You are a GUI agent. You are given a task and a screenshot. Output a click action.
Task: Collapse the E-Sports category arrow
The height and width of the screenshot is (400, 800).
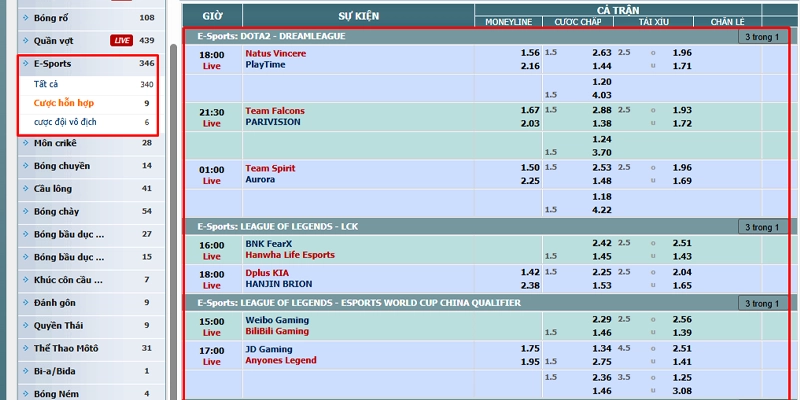[x=26, y=64]
